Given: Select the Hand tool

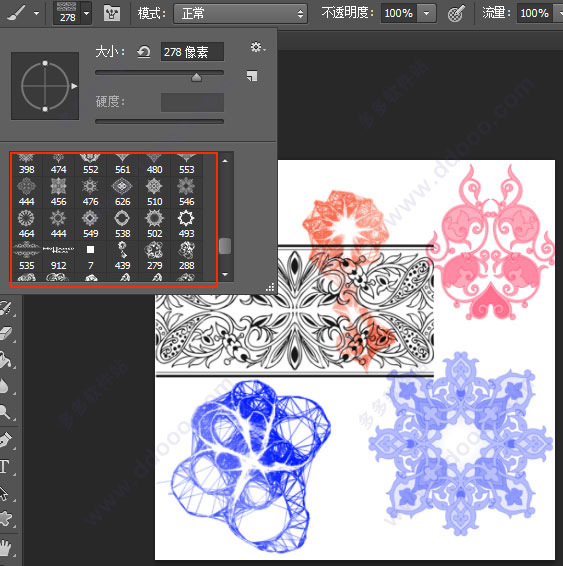Looking at the screenshot, I should point(5,547).
